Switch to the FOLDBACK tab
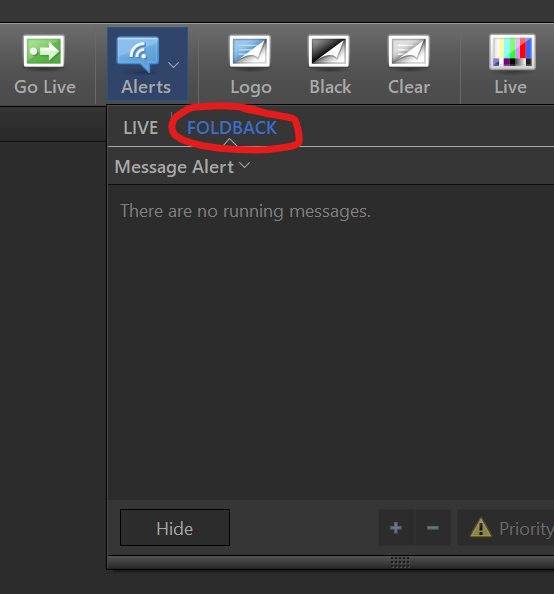The width and height of the screenshot is (554, 594). pyautogui.click(x=232, y=128)
